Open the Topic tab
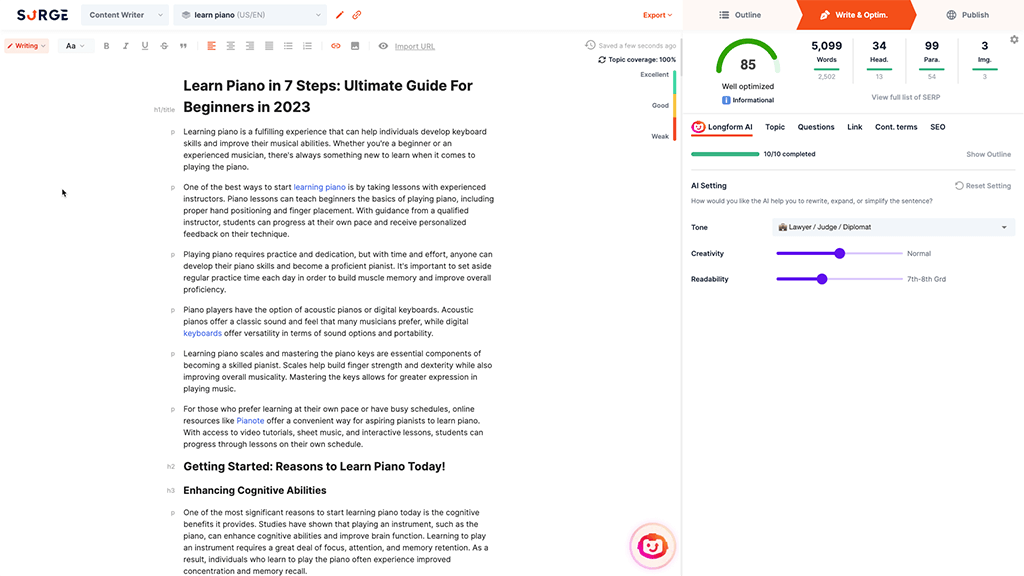 [x=775, y=127]
